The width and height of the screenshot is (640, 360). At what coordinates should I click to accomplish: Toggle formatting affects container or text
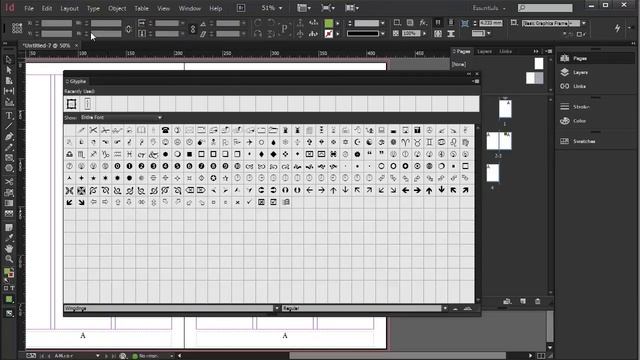click(x=9, y=288)
